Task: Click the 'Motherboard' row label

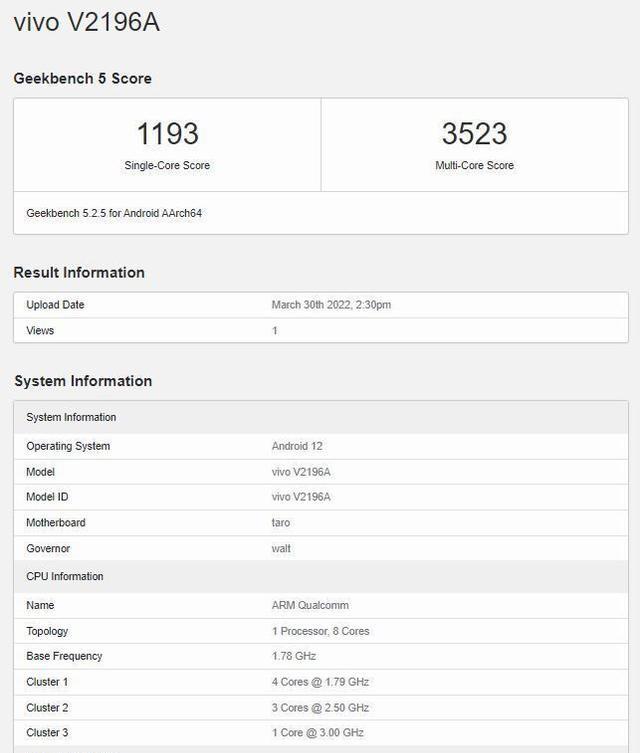Action: tap(56, 523)
